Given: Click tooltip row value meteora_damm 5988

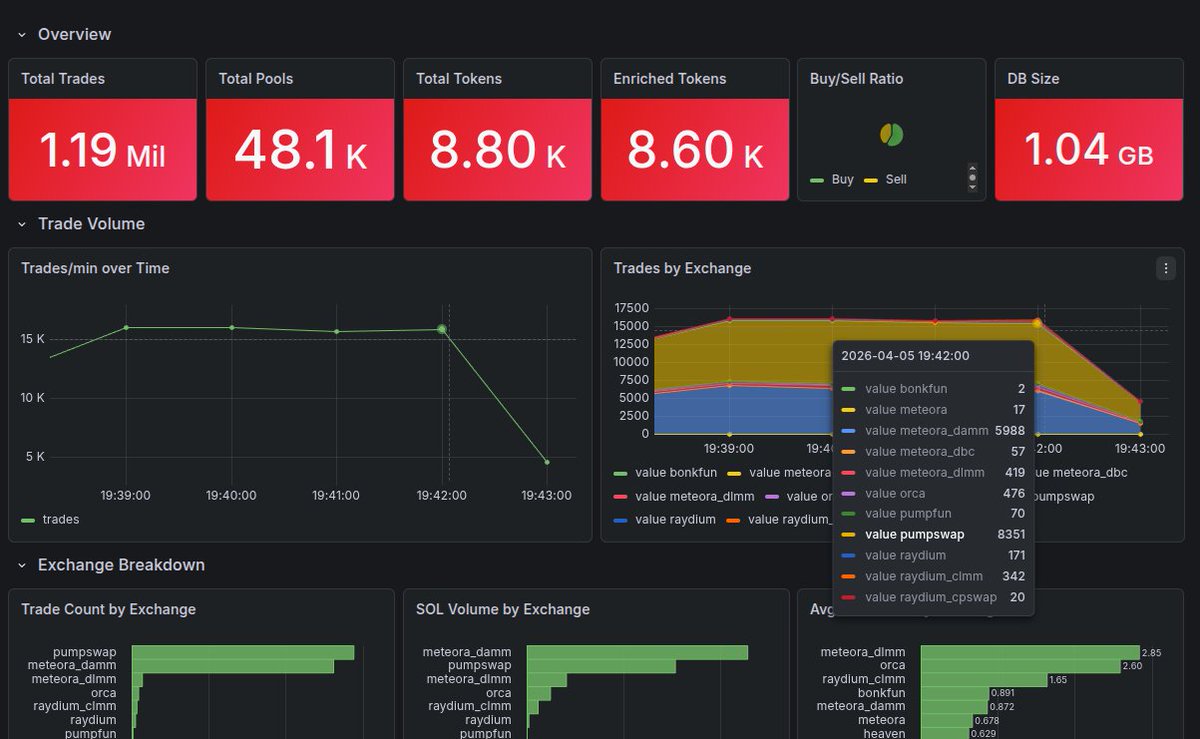Looking at the screenshot, I should coord(933,430).
